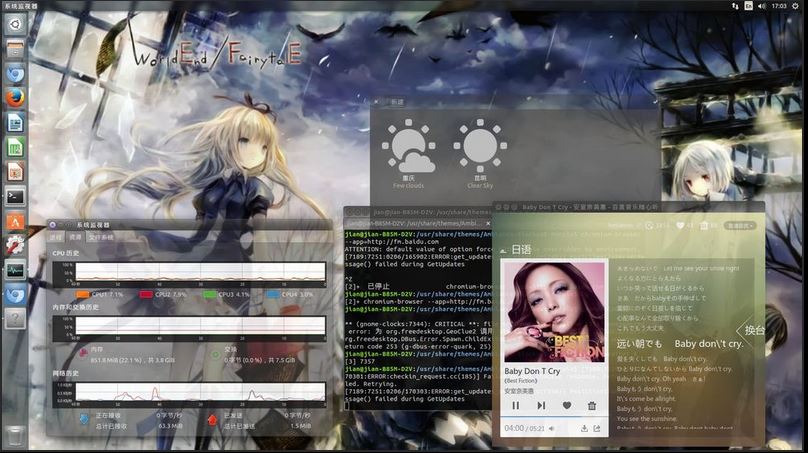Pause the song Baby Don T Cry
This screenshot has height=453, width=808.
pos(515,406)
